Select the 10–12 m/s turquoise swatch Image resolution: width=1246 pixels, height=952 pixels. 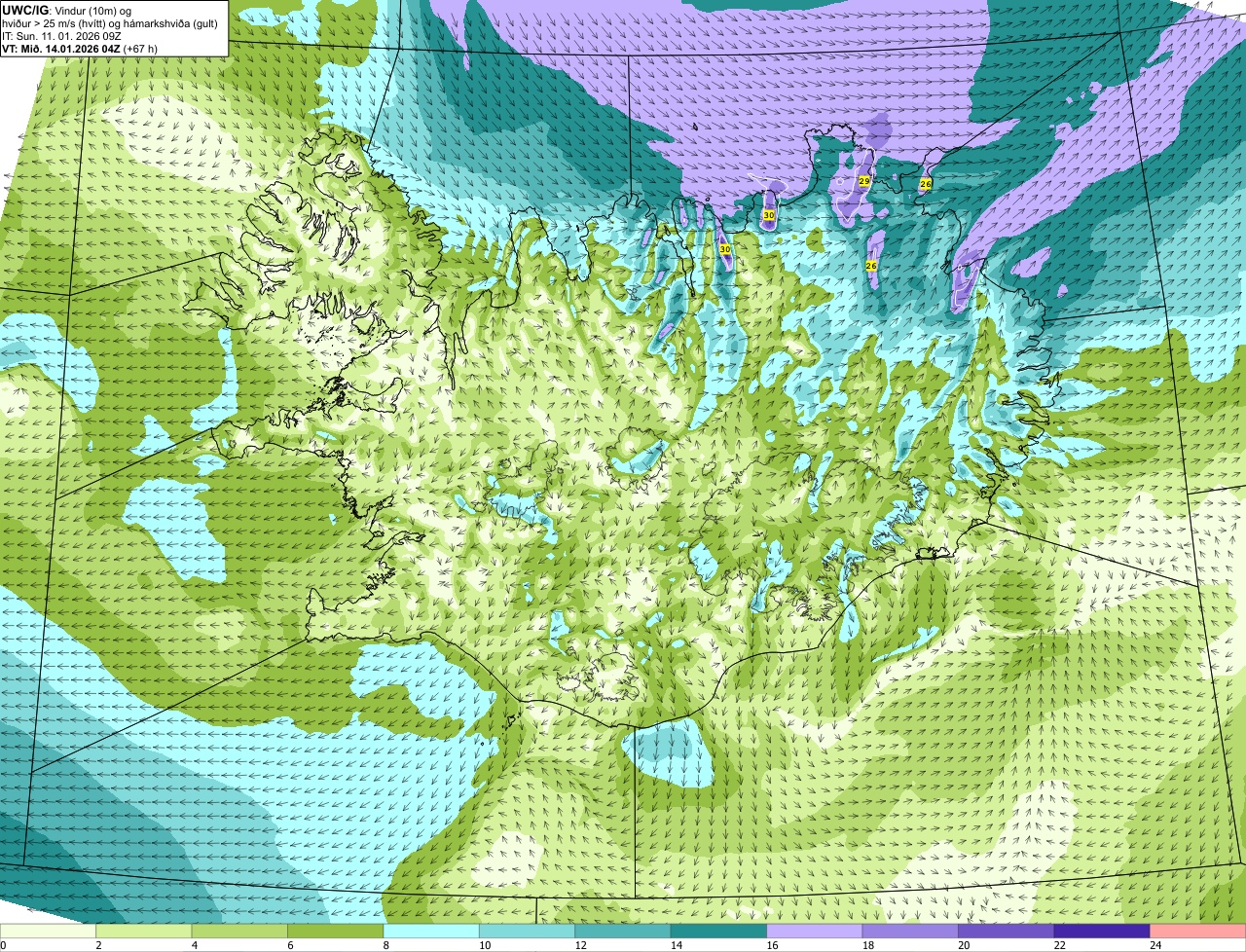(x=529, y=931)
